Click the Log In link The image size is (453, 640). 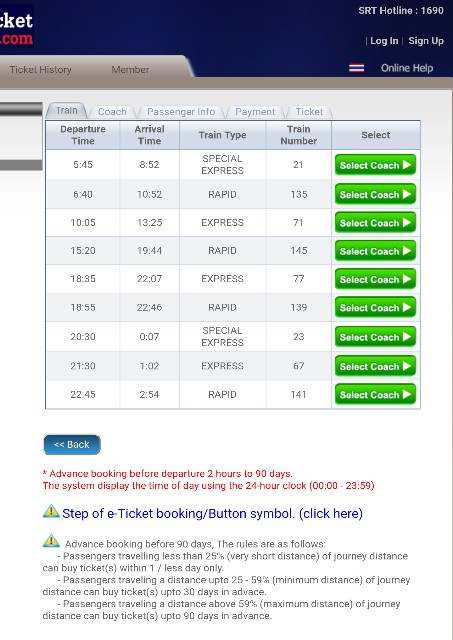pos(384,41)
